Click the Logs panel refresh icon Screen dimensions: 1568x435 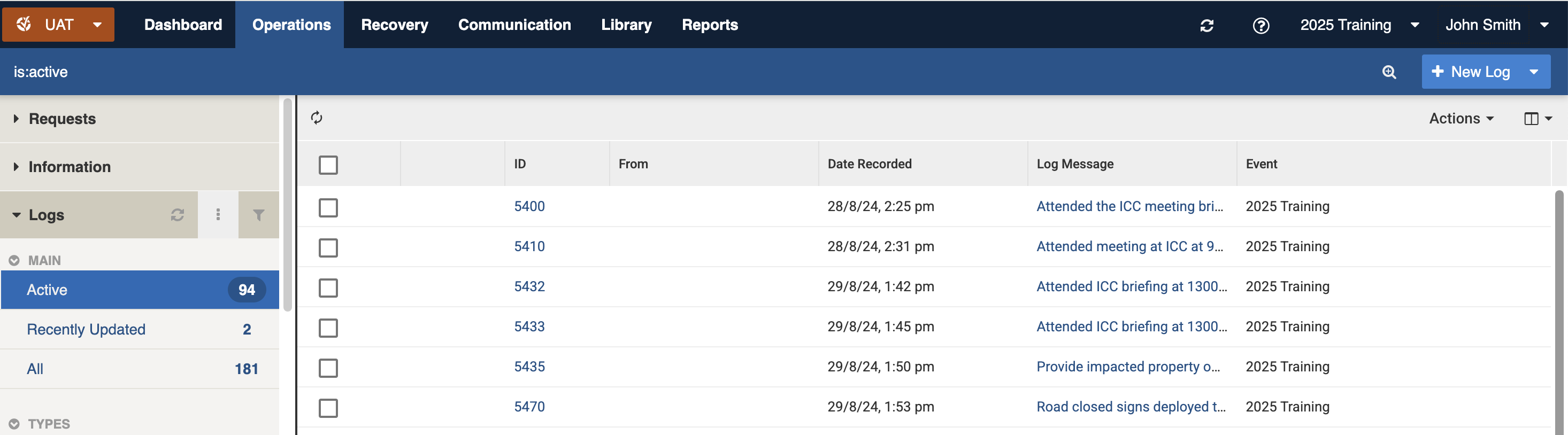pos(177,215)
